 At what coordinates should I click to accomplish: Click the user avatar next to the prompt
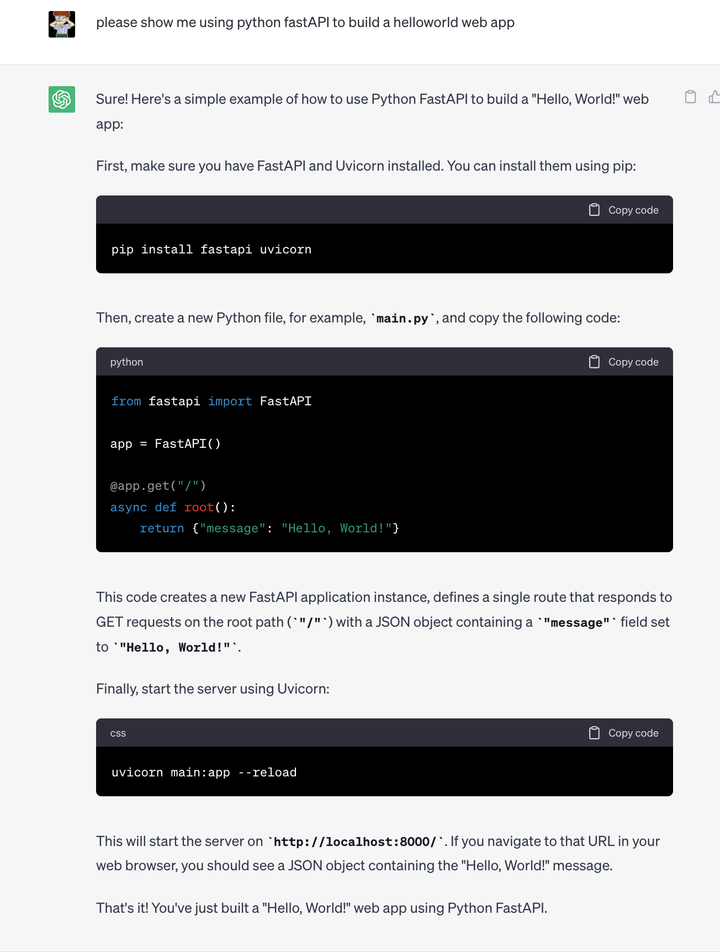[x=62, y=24]
